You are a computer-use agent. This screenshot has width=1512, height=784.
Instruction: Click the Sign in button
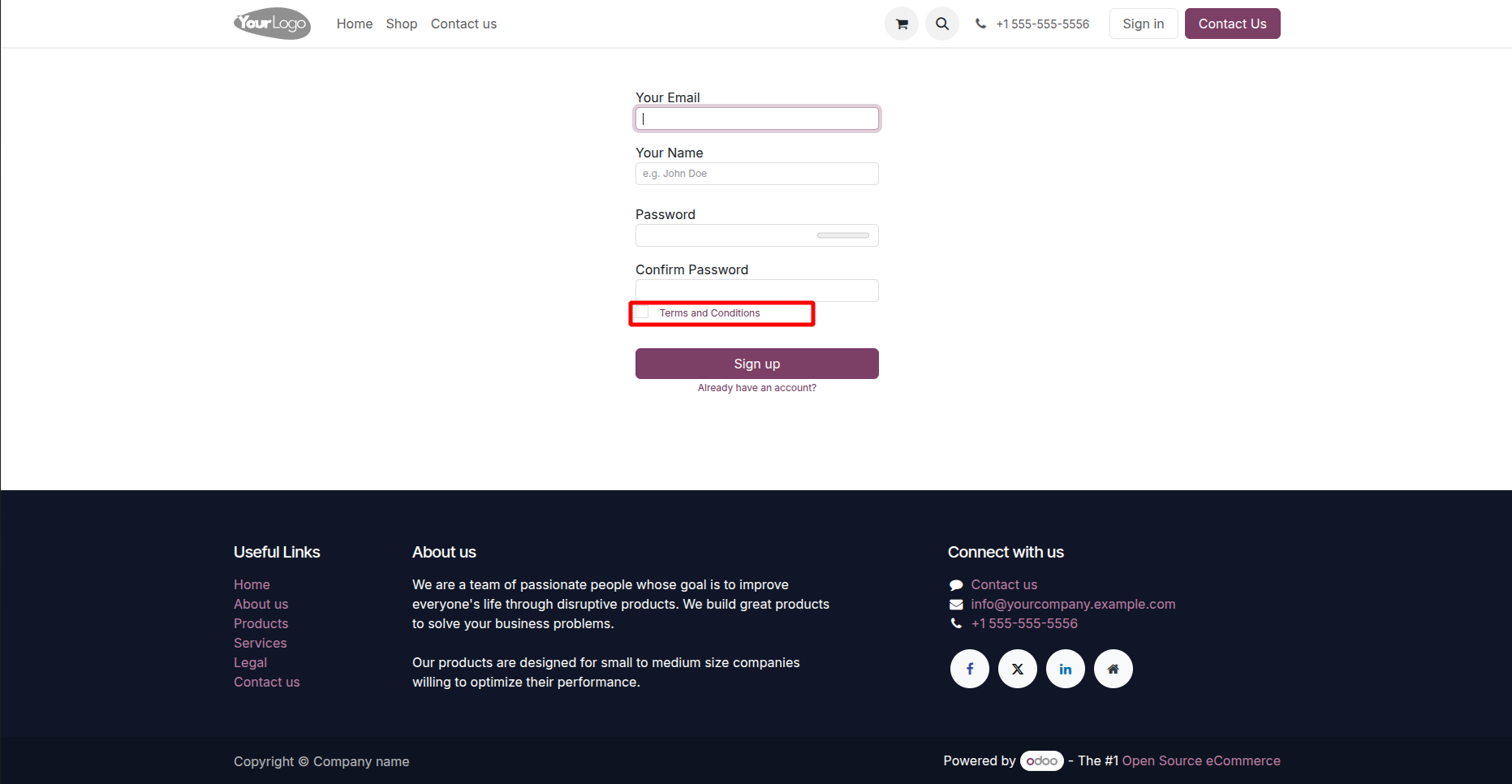1143,24
